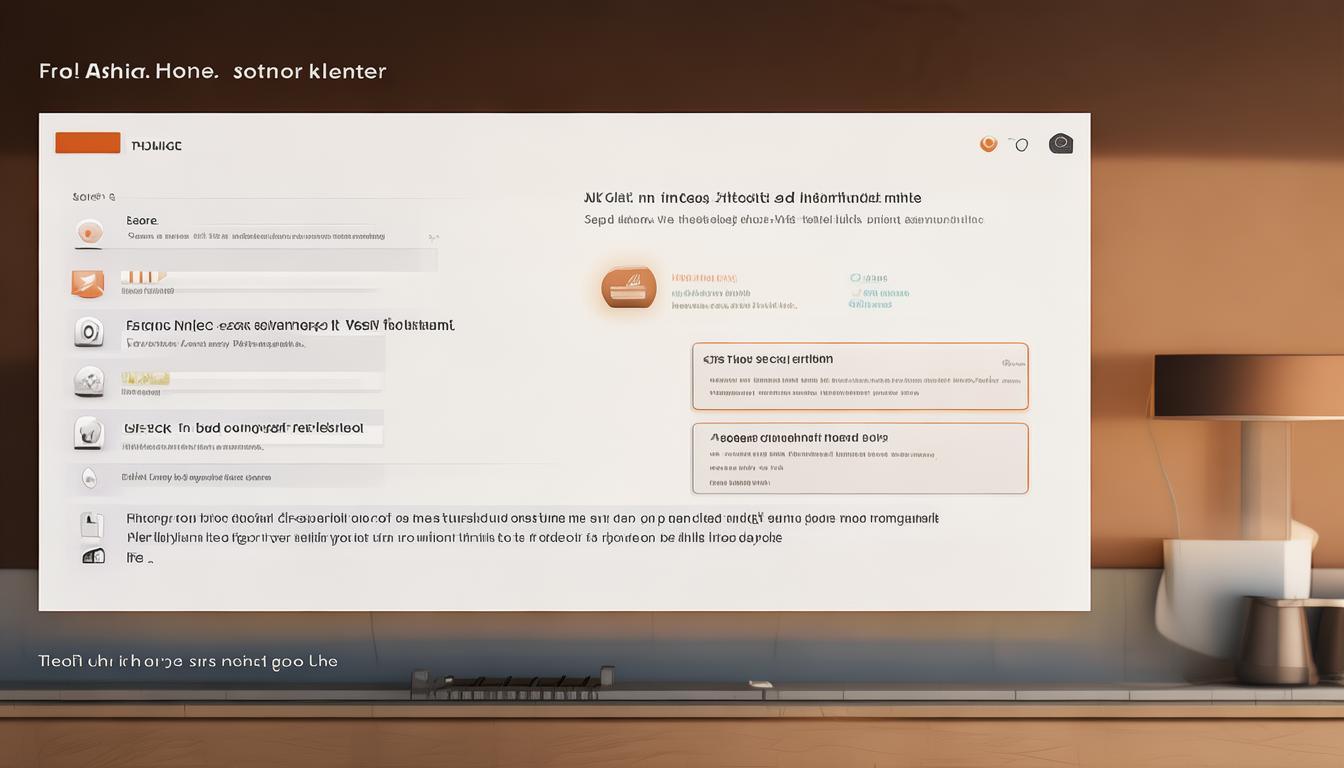Open the large orange app icon in main panel

click(x=629, y=288)
